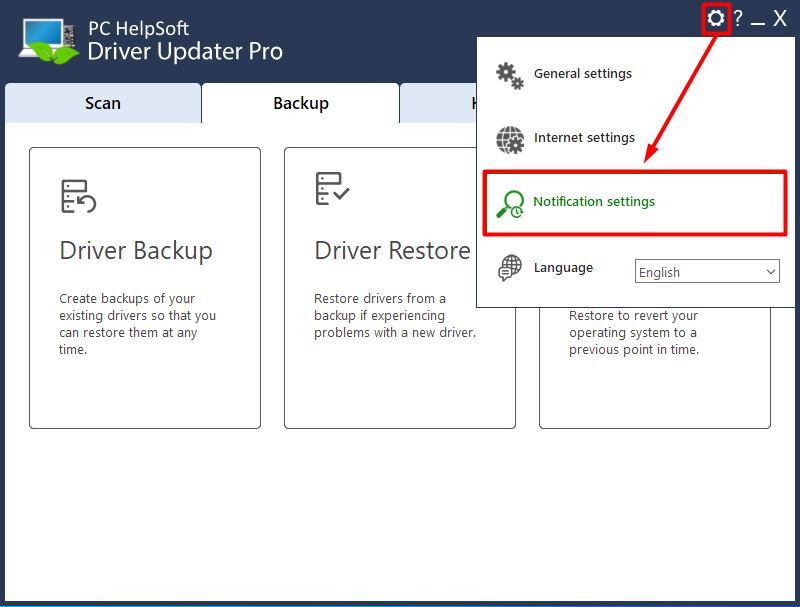Open Internet settings
Viewport: 800px width, 607px height.
[584, 138]
